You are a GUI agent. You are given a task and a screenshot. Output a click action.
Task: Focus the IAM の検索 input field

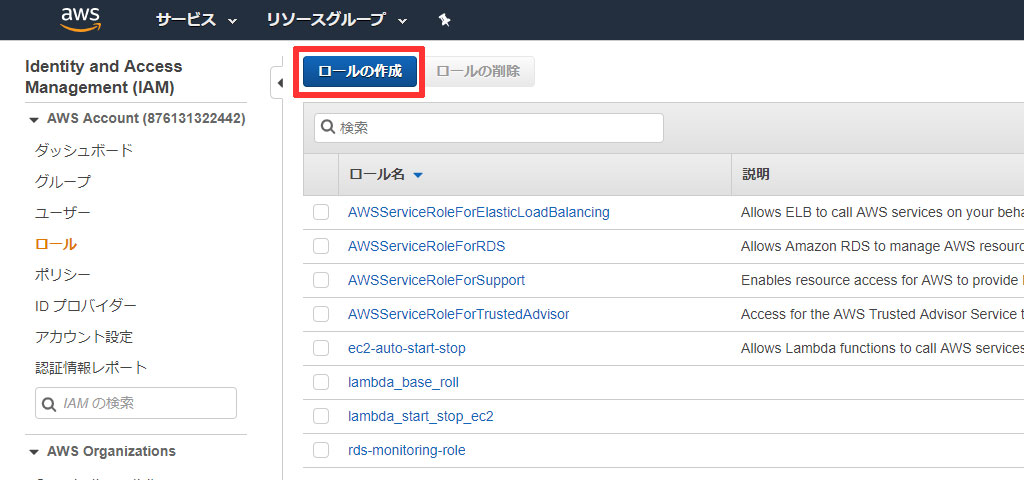(136, 403)
